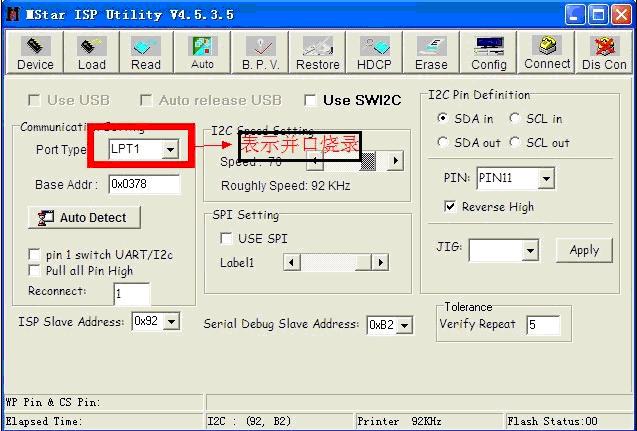Screen dimensions: 637x431
Task: Check the USE SPI option
Action: click(226, 238)
